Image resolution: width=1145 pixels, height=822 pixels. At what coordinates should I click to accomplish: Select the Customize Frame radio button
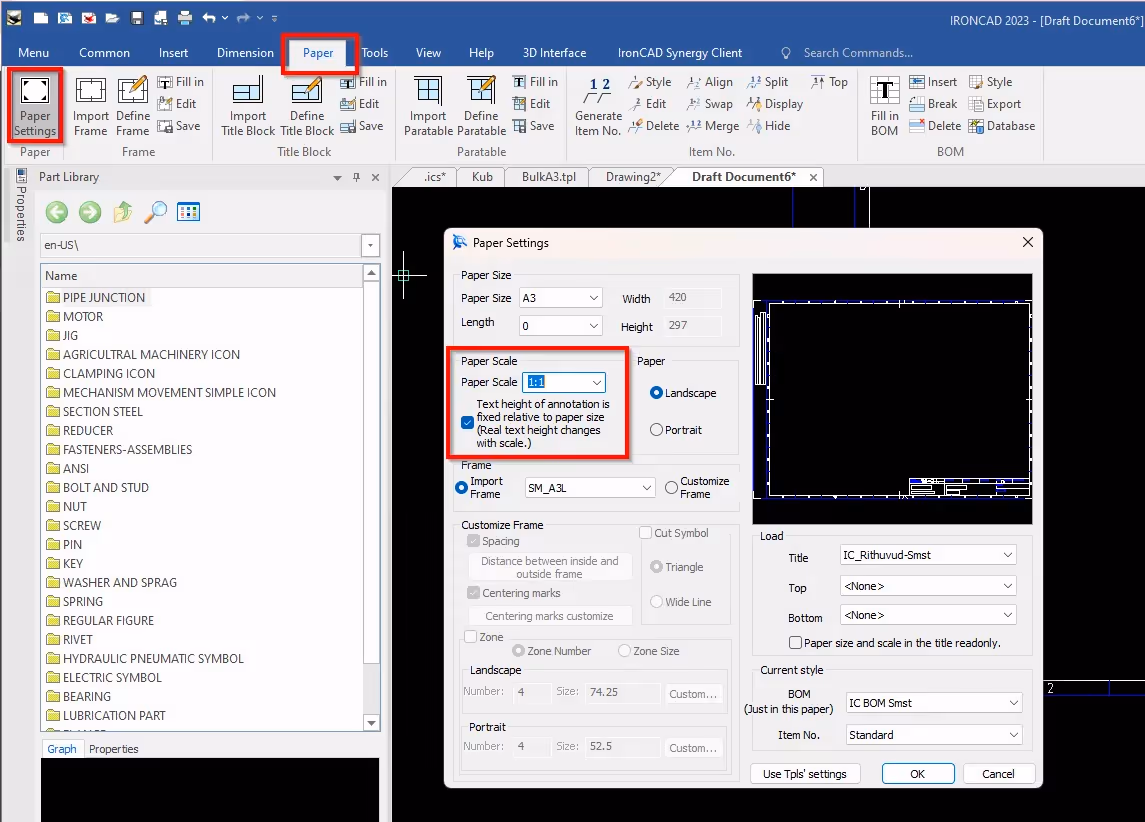671,488
